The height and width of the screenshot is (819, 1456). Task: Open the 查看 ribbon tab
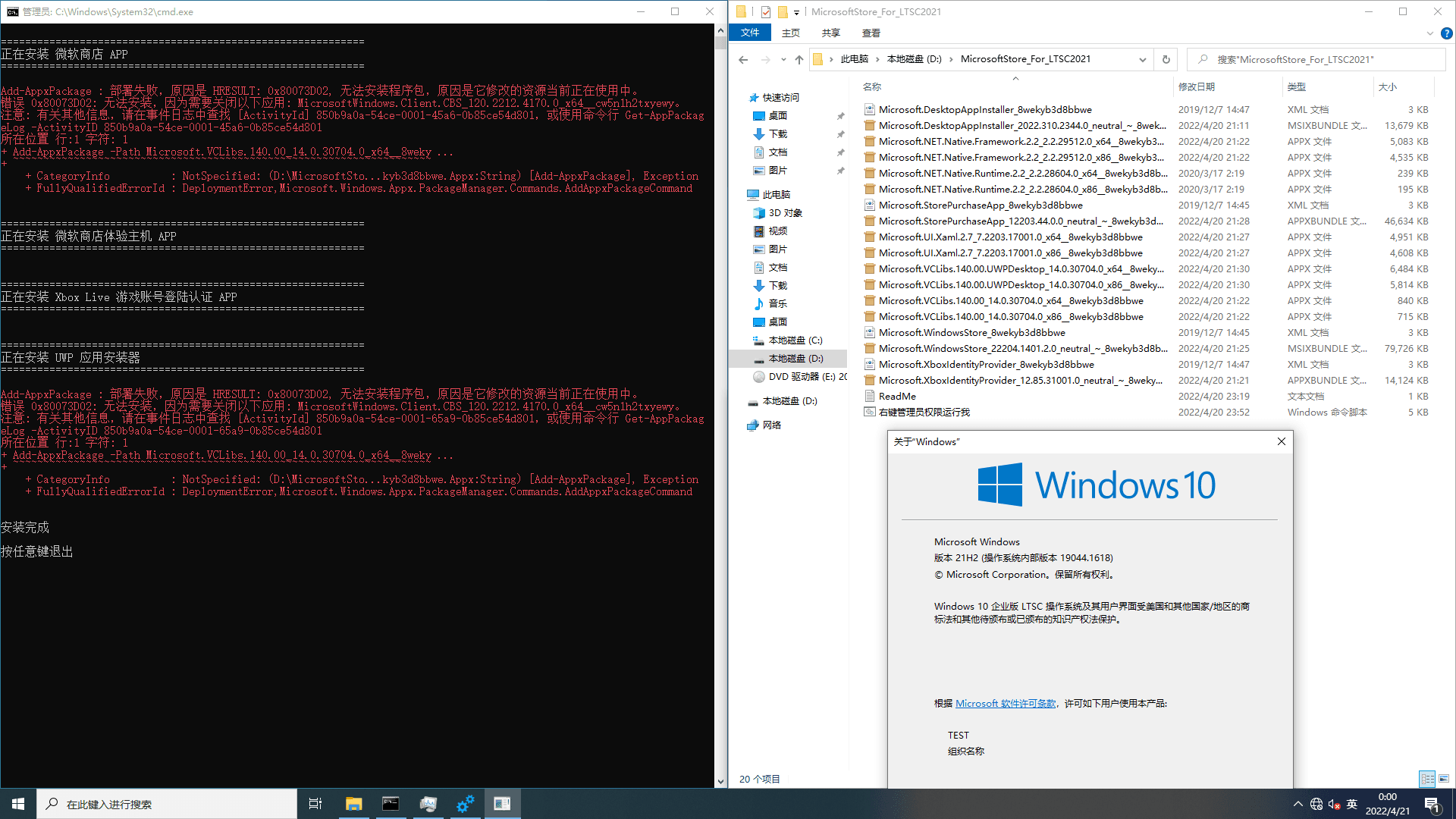click(x=871, y=33)
